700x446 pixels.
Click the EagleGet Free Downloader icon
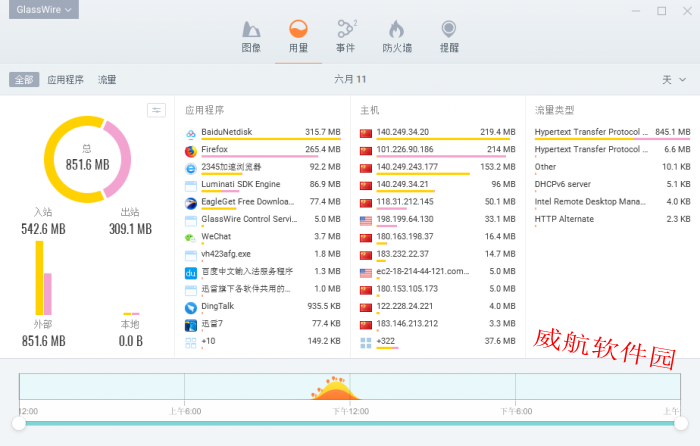[191, 204]
